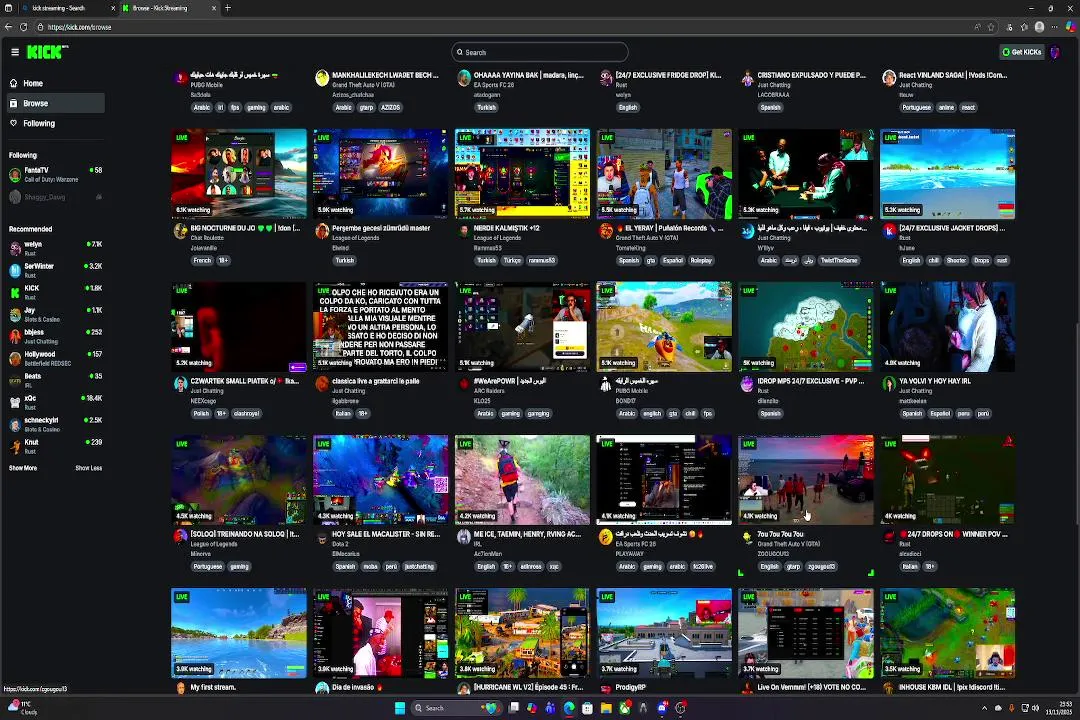Open HOY SALE EL MACALISTER thumbnail
The height and width of the screenshot is (720, 1080).
381,480
